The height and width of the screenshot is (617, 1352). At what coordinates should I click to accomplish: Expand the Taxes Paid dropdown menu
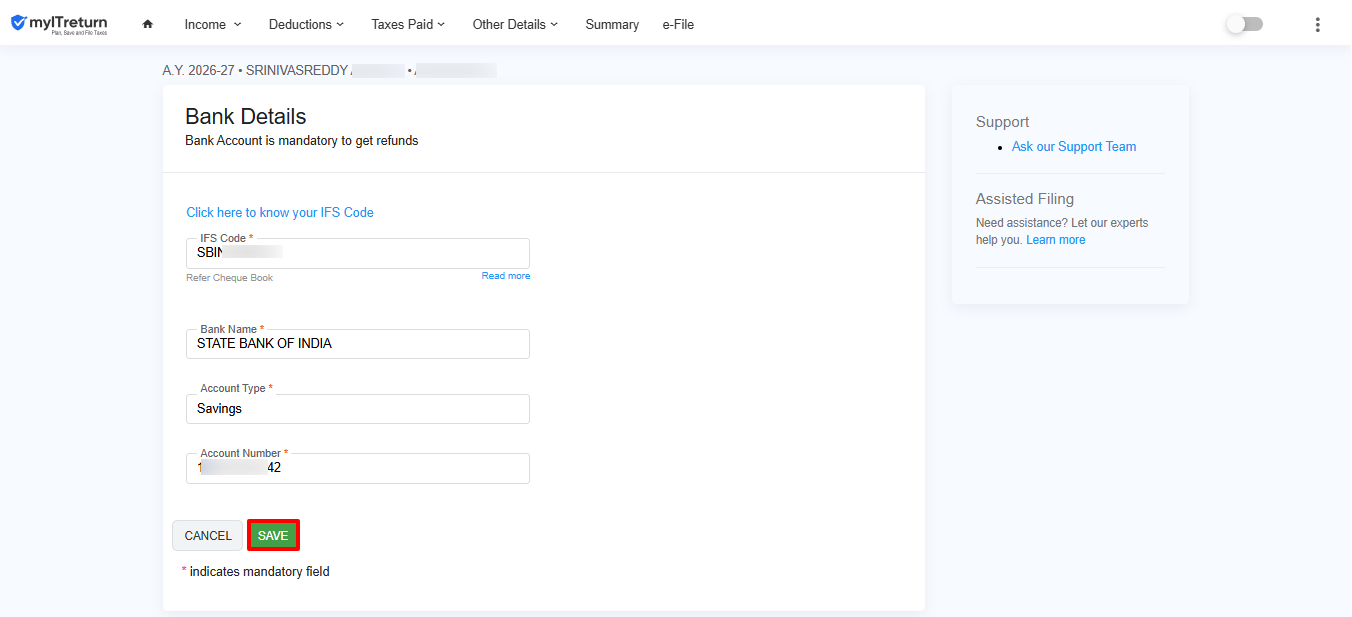[x=408, y=24]
